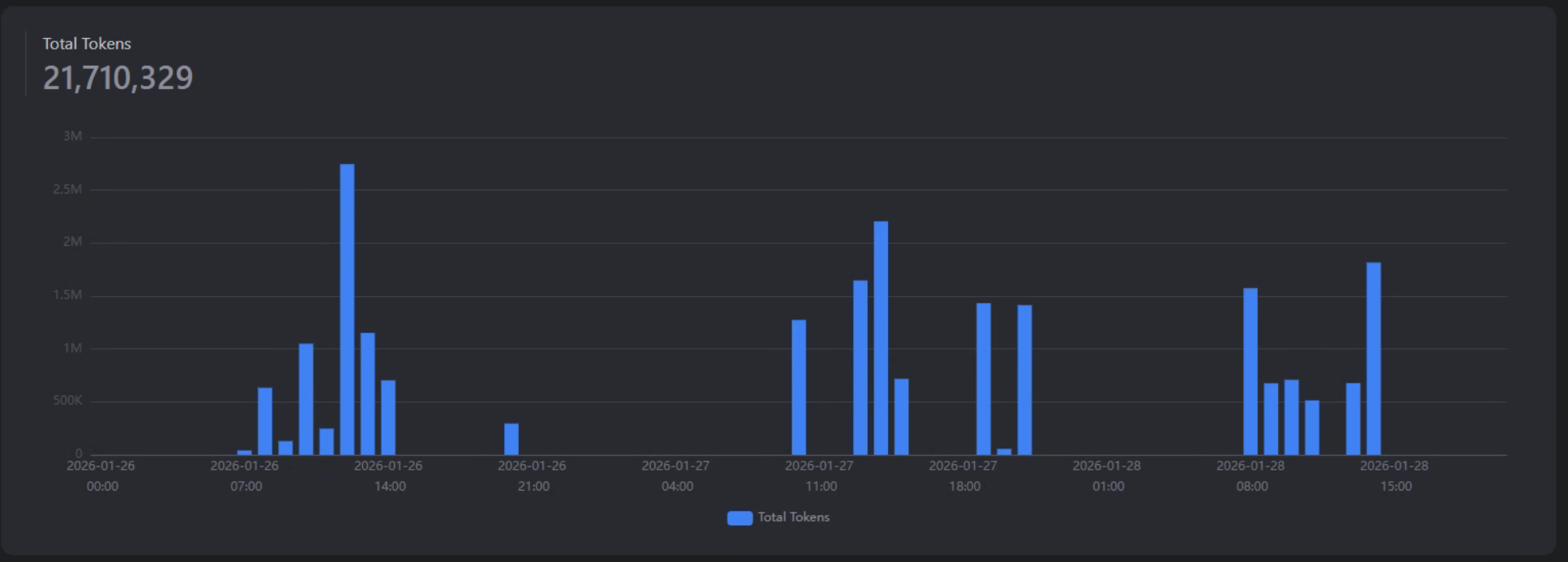Click the 2026-01-26 20:00 bar near 300K

(x=511, y=439)
